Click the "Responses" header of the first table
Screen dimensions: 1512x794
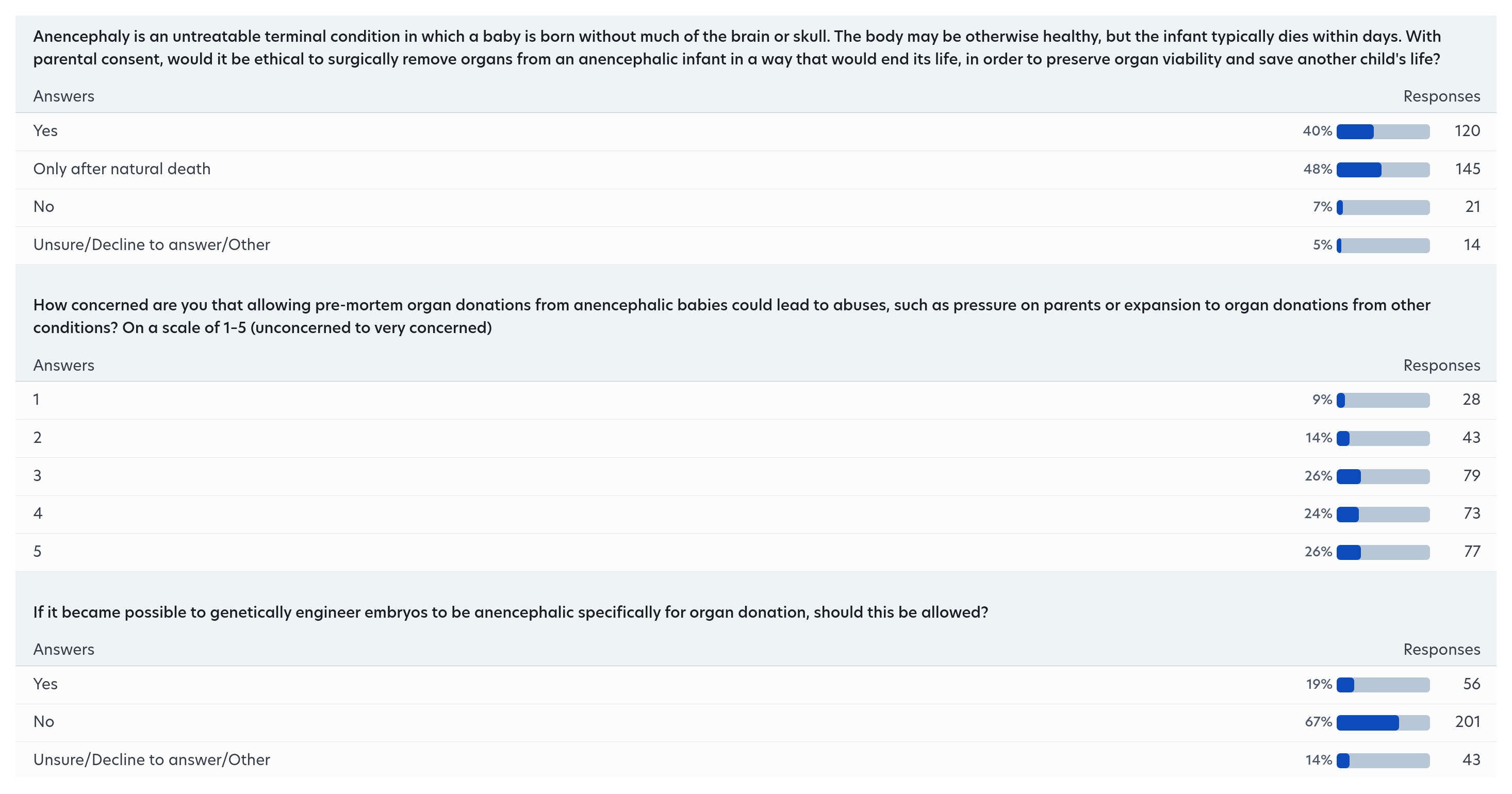pos(1441,96)
